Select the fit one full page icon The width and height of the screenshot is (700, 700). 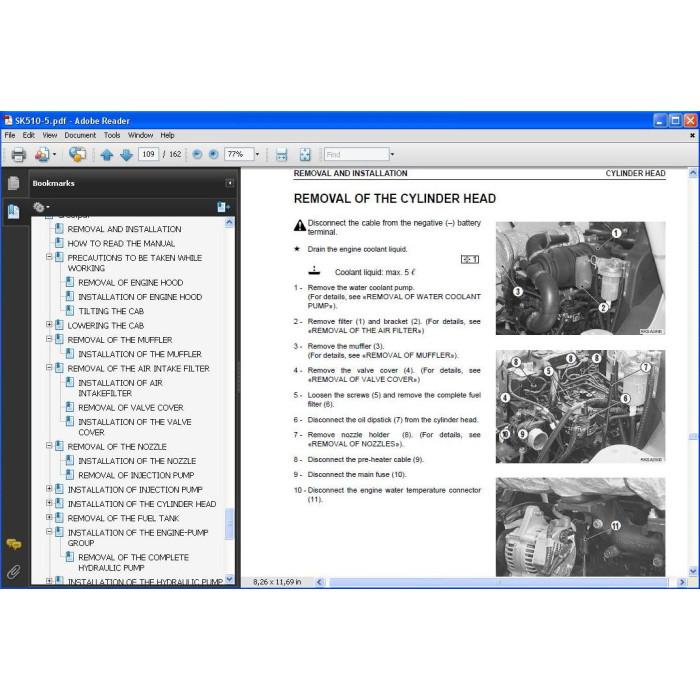(x=305, y=154)
